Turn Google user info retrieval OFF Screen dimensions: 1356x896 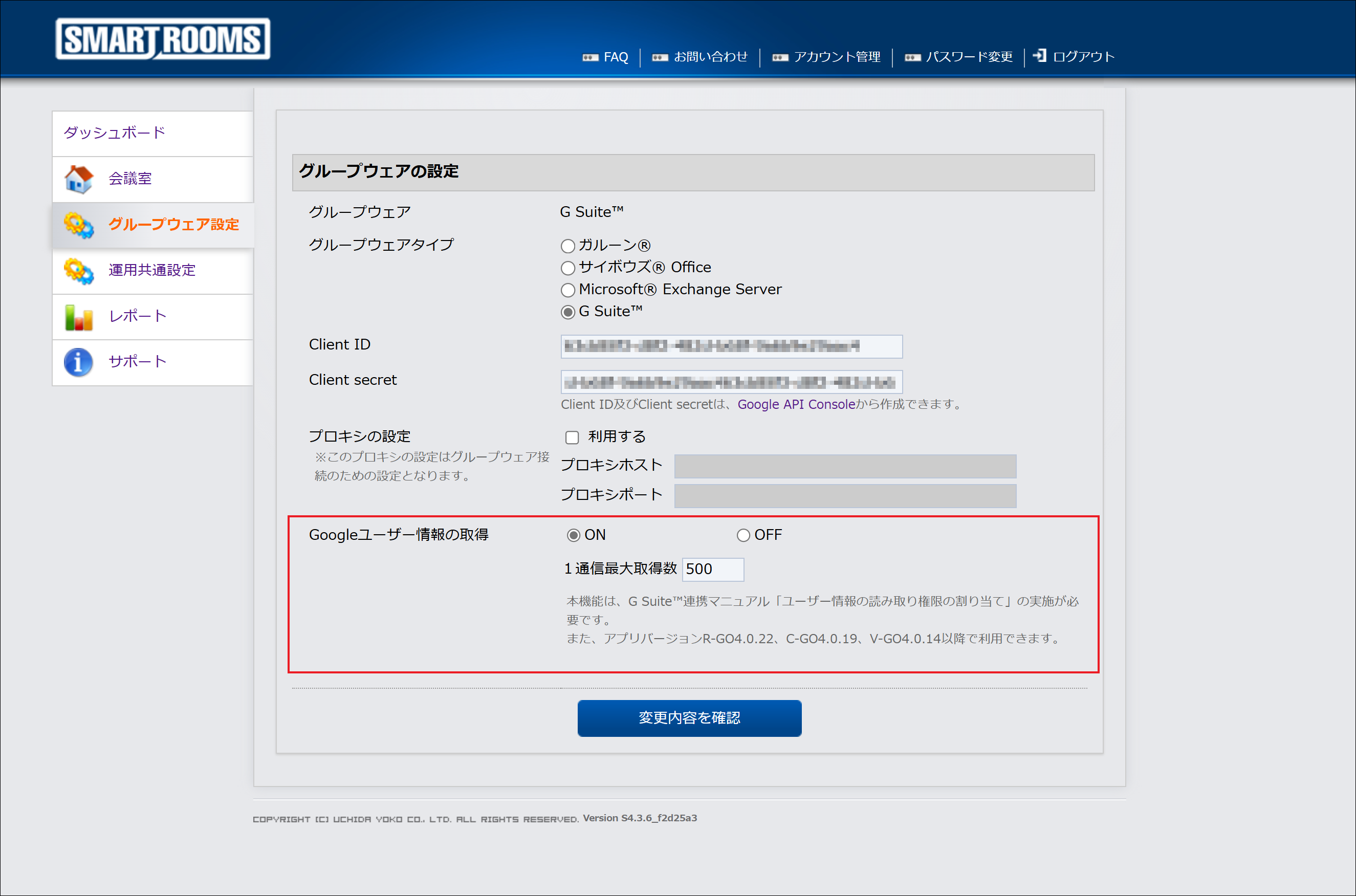[x=743, y=535]
